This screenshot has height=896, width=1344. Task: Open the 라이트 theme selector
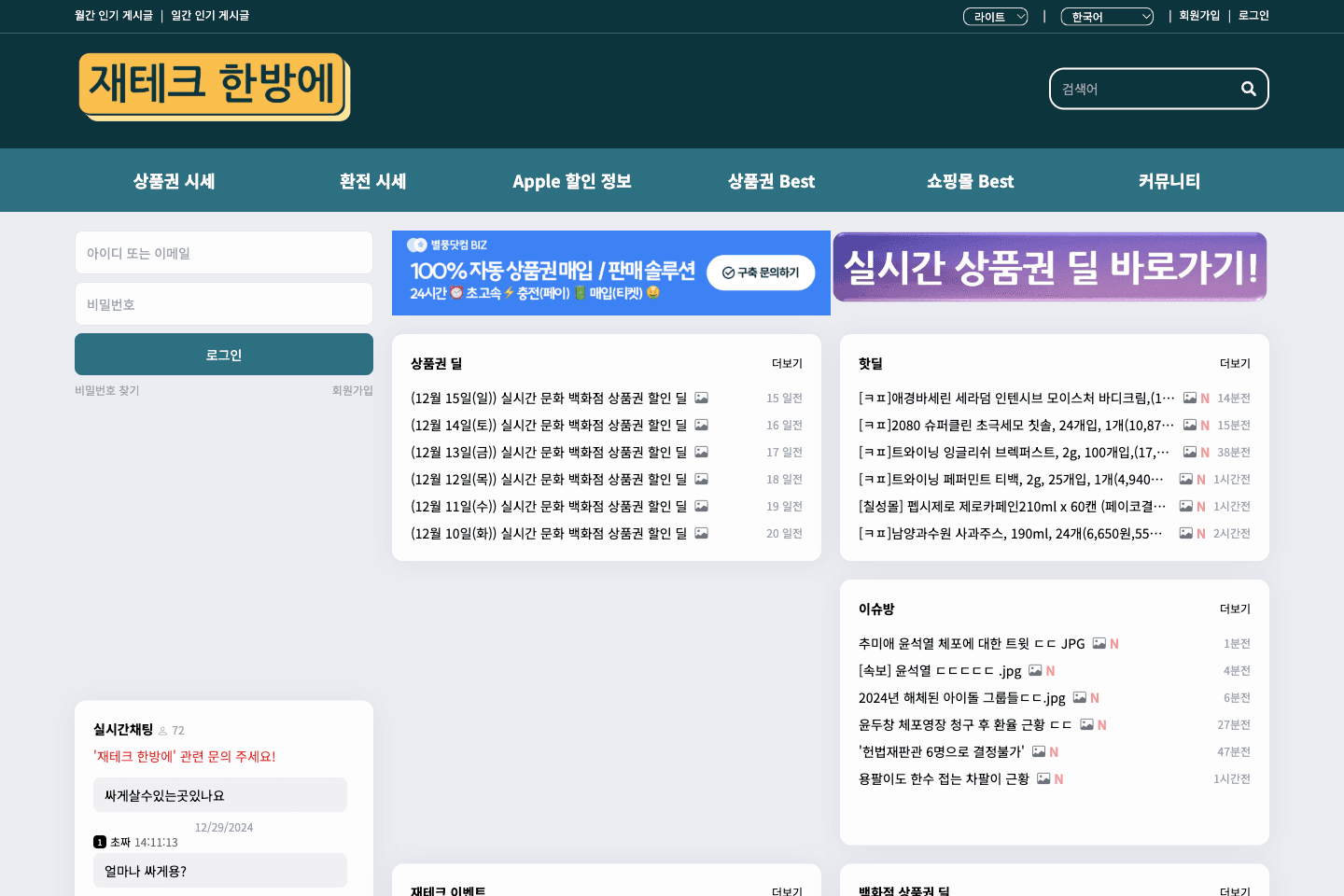point(995,16)
